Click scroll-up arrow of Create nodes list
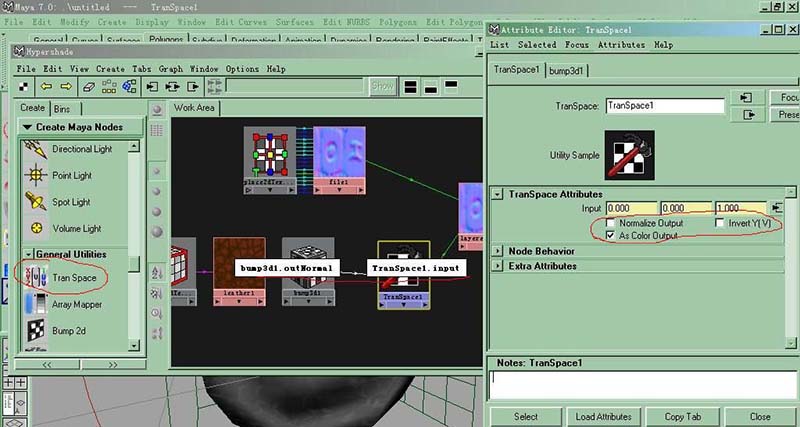The width and height of the screenshot is (800, 427). click(x=134, y=146)
